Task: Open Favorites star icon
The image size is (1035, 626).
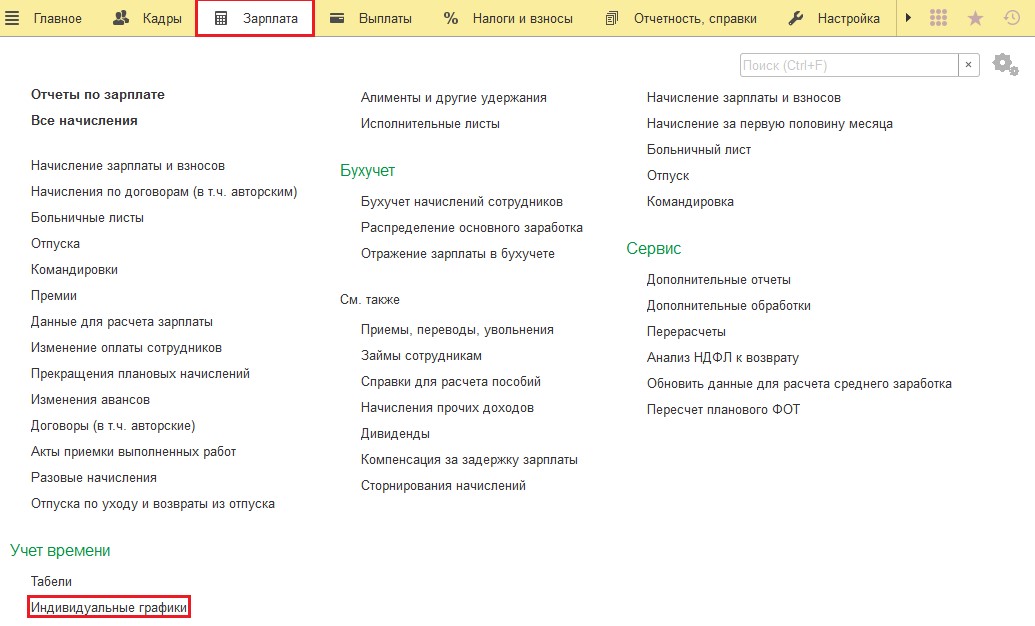Action: pyautogui.click(x=975, y=18)
